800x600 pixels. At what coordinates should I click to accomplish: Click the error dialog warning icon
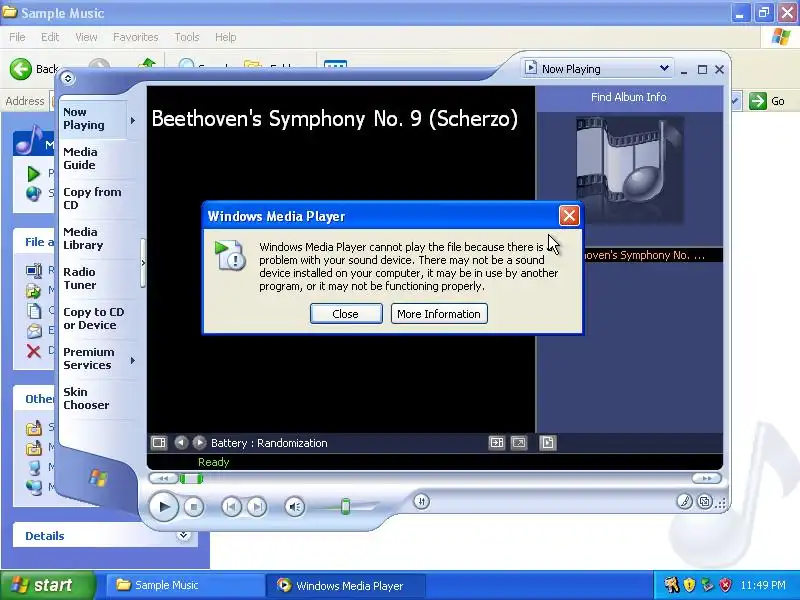pyautogui.click(x=230, y=255)
